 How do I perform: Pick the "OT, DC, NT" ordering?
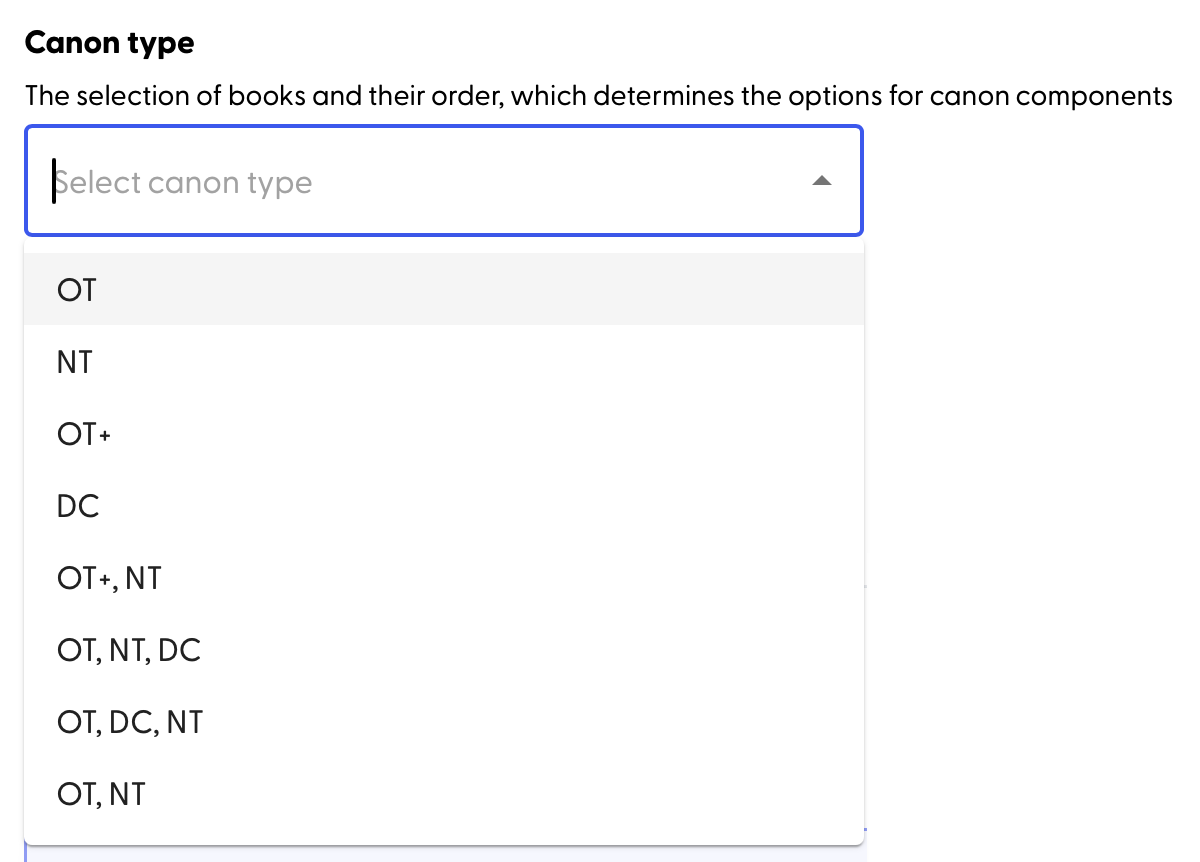tap(130, 722)
